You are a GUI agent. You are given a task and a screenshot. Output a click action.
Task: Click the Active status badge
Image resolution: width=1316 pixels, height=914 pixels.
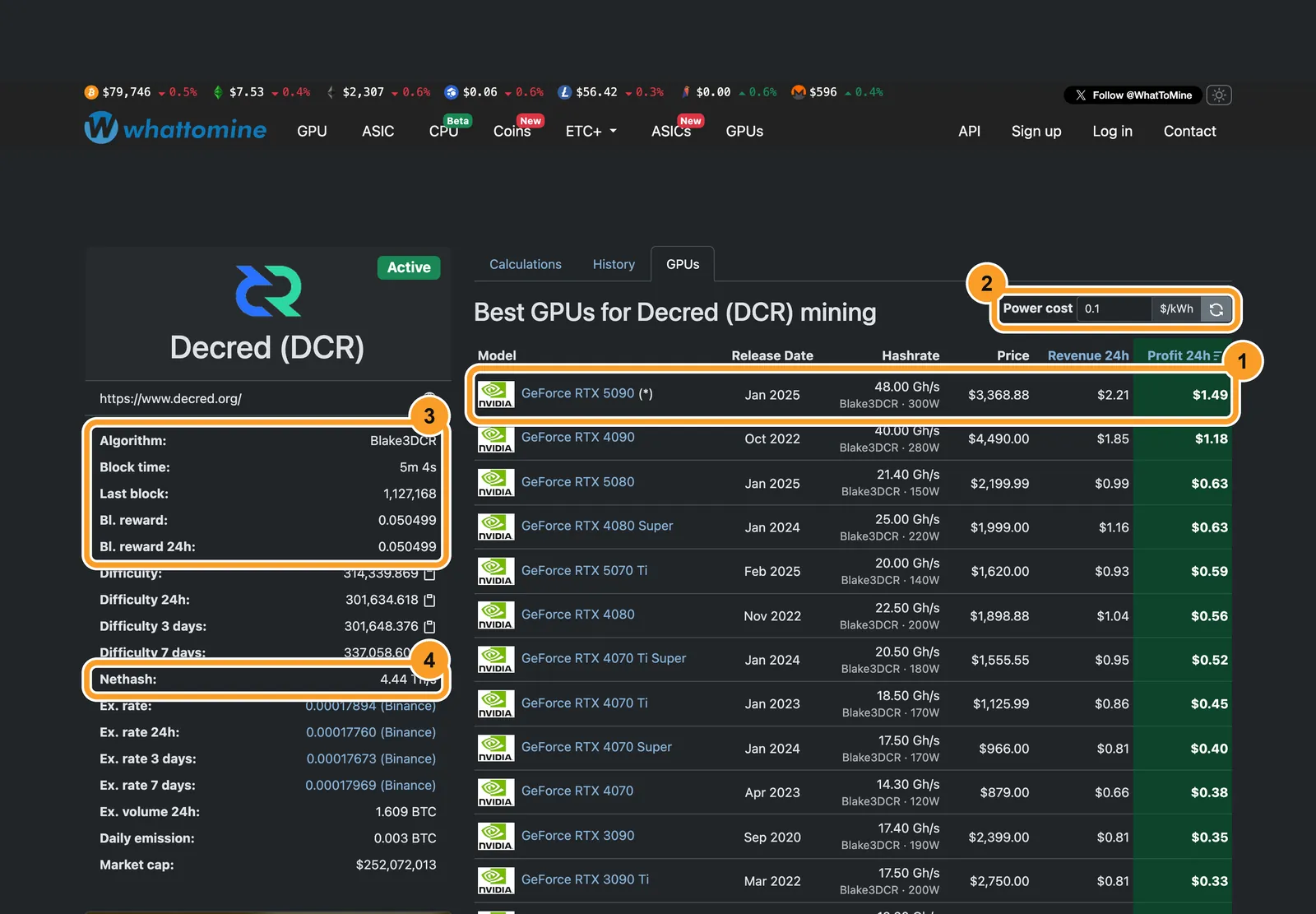pyautogui.click(x=409, y=267)
